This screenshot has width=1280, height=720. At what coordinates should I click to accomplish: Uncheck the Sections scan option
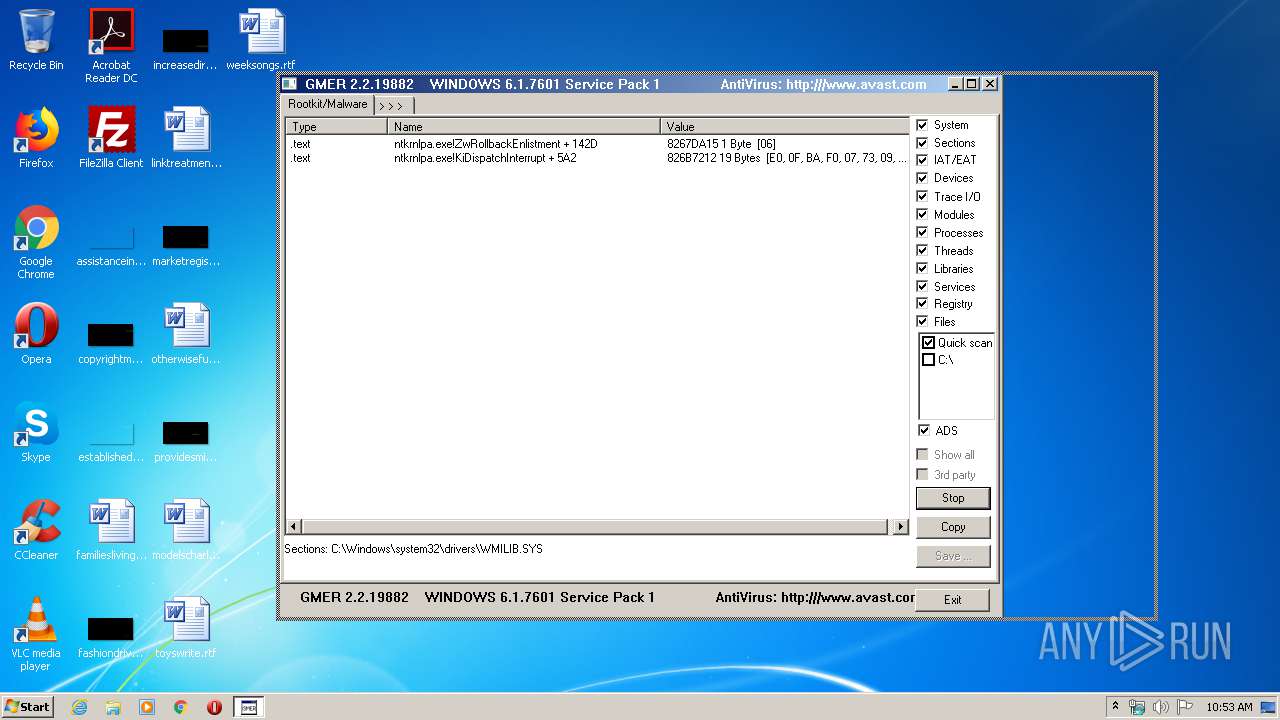point(922,143)
